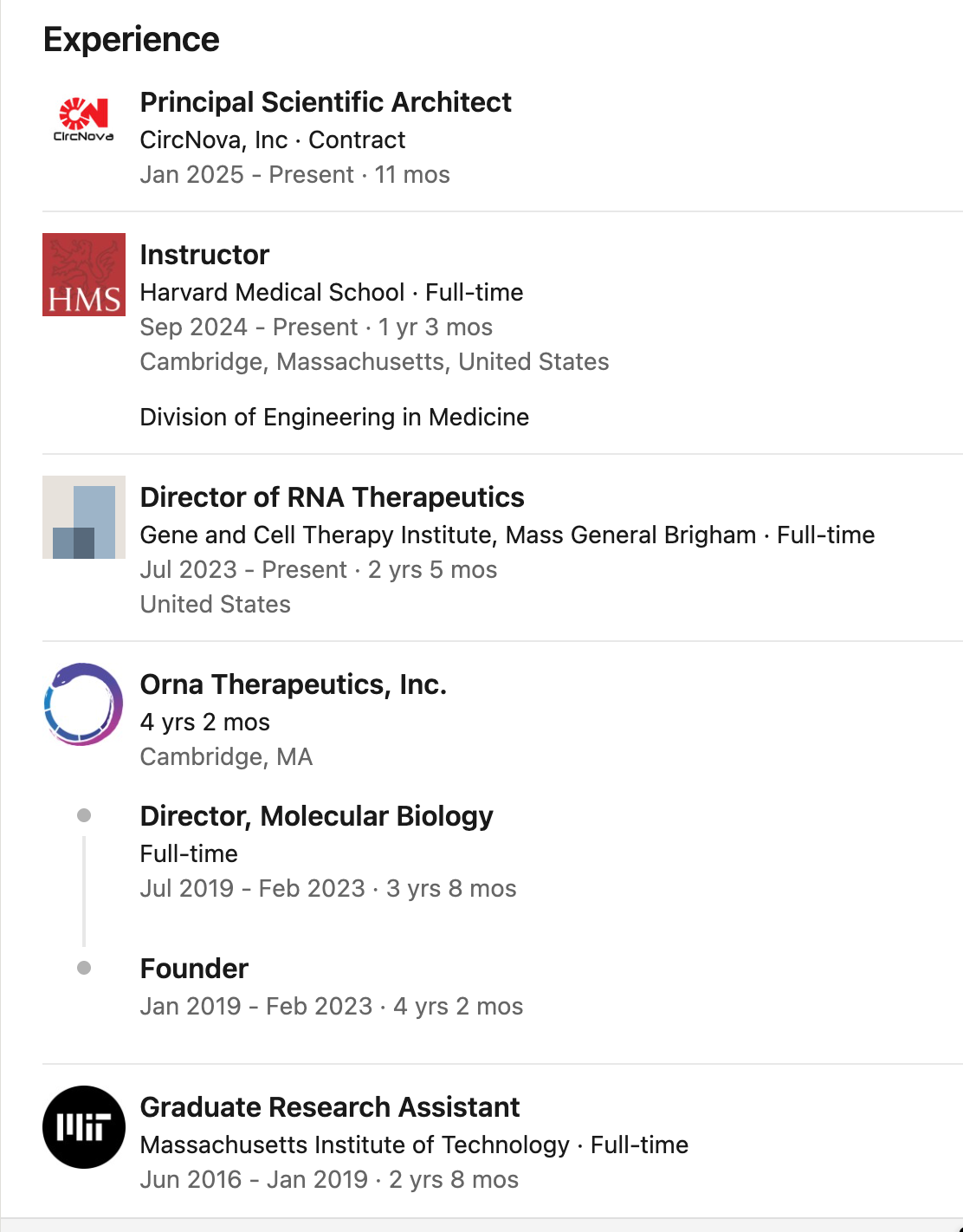Open the Graduate Research Assistant entry
Viewport: 963px width, 1232px height.
point(329,1107)
